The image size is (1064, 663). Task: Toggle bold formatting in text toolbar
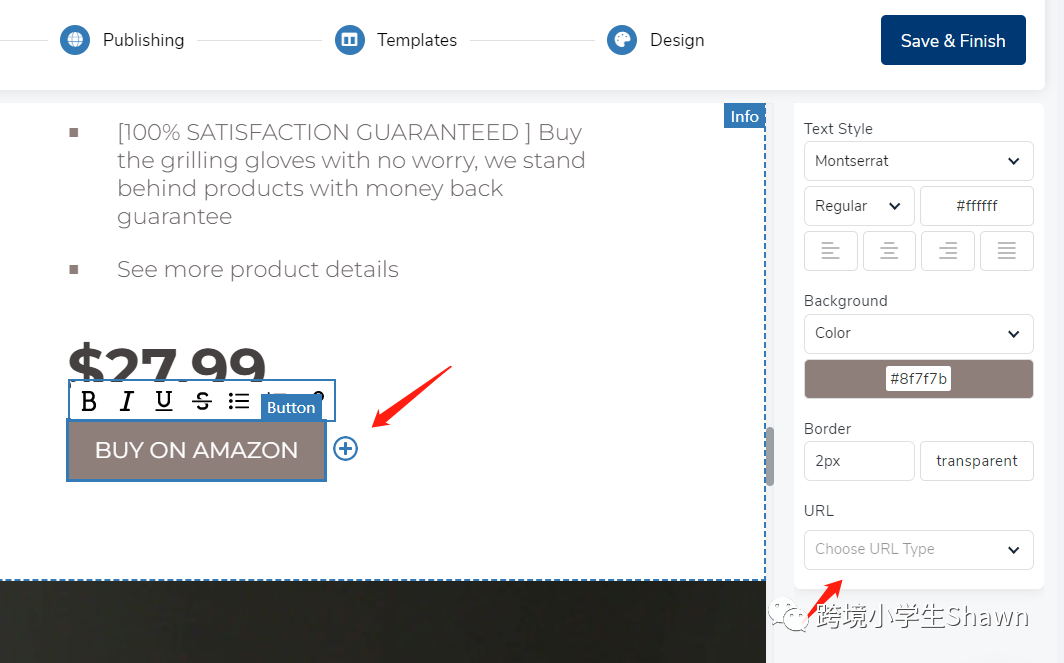click(x=88, y=401)
